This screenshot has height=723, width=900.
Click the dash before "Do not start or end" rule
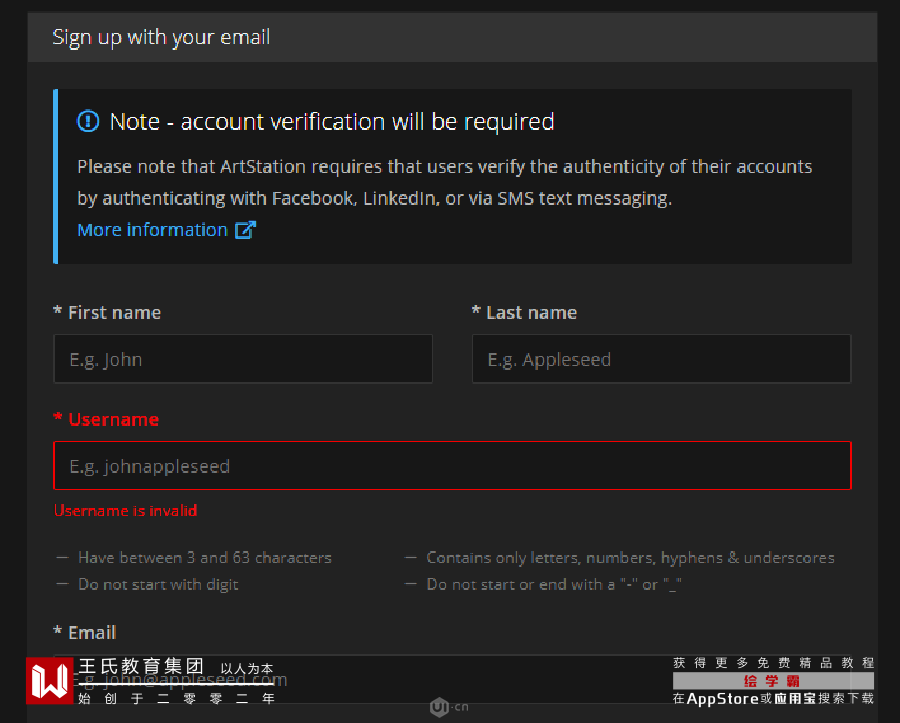[411, 584]
